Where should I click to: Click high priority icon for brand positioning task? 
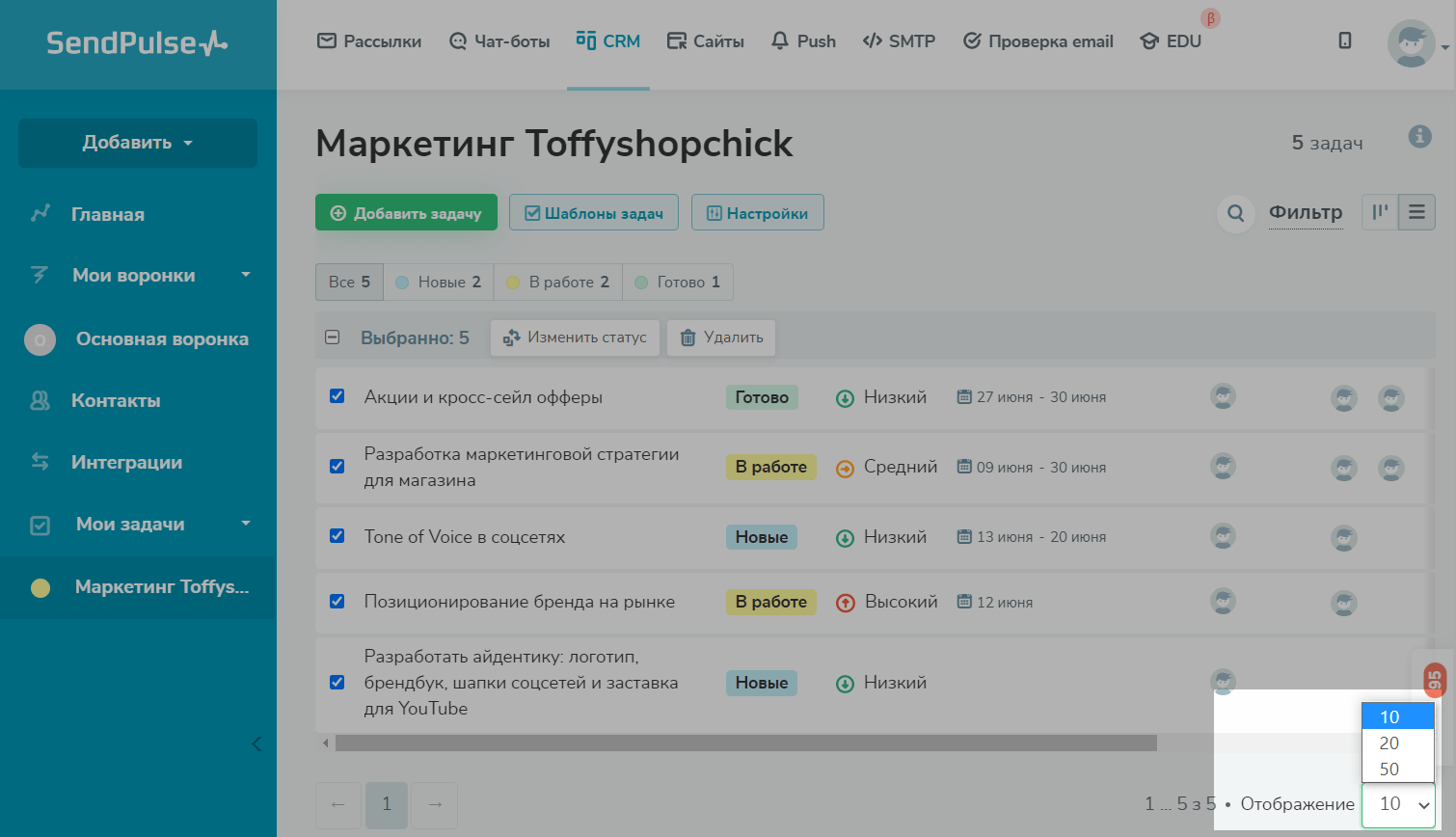coord(846,603)
